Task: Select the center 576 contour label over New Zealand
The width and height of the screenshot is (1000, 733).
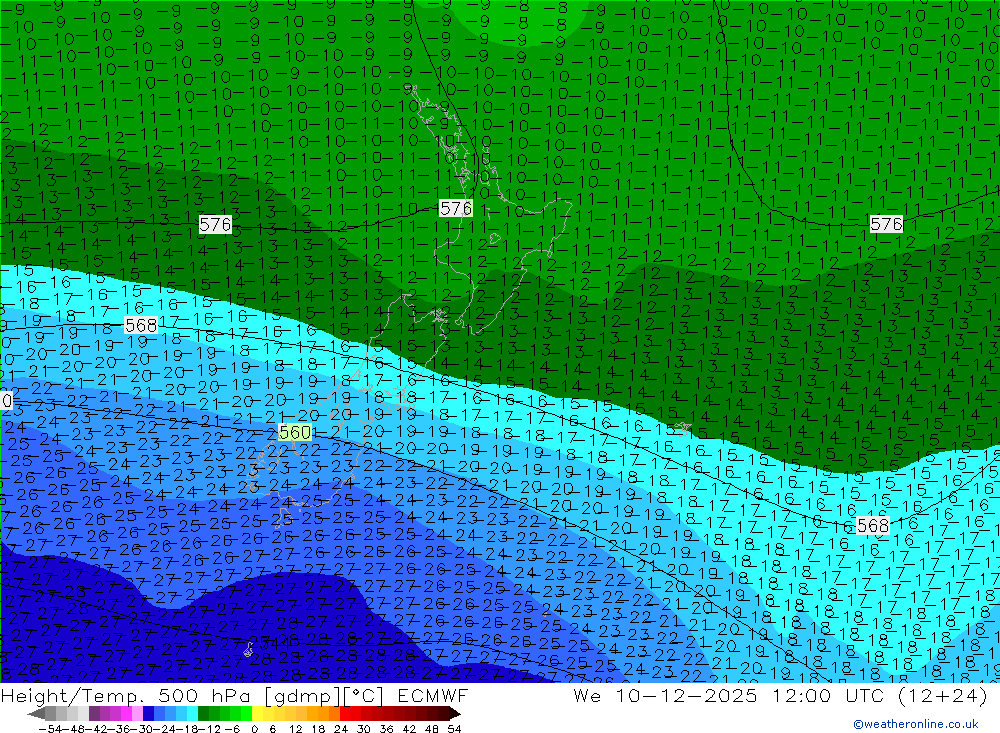Action: [456, 208]
